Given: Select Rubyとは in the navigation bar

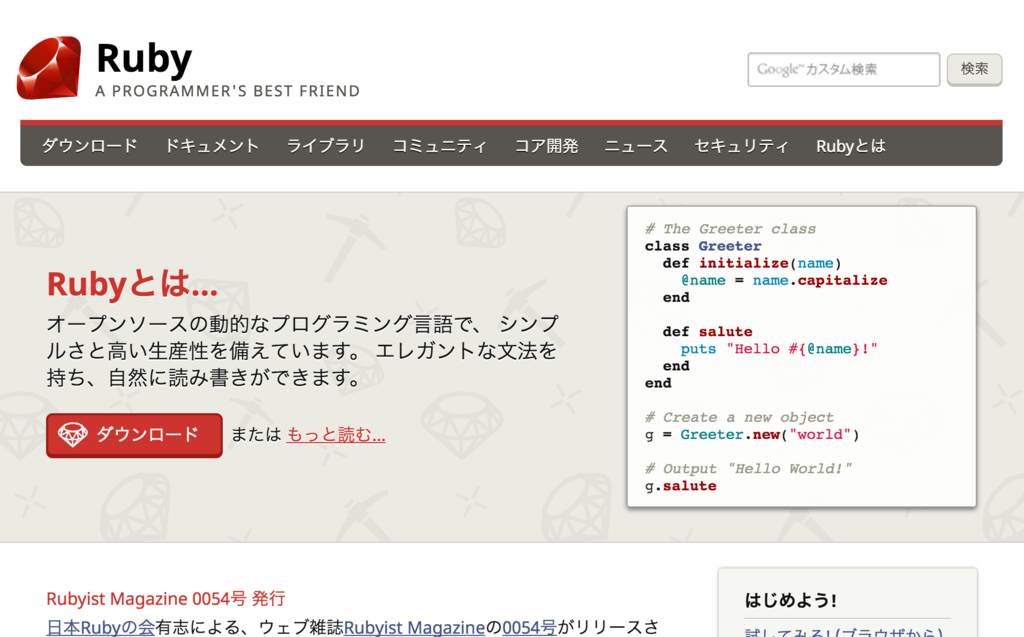Looking at the screenshot, I should tap(849, 145).
